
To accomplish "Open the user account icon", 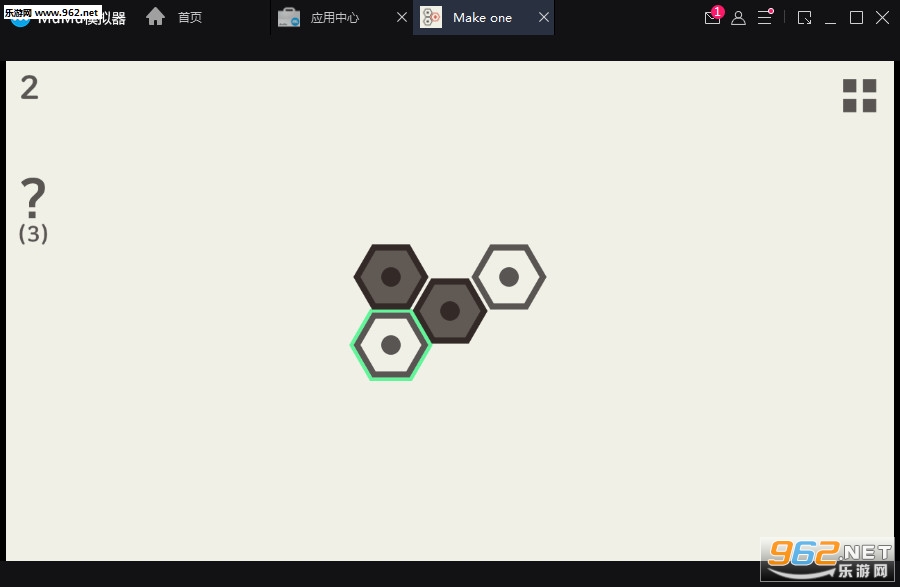I will [x=739, y=18].
